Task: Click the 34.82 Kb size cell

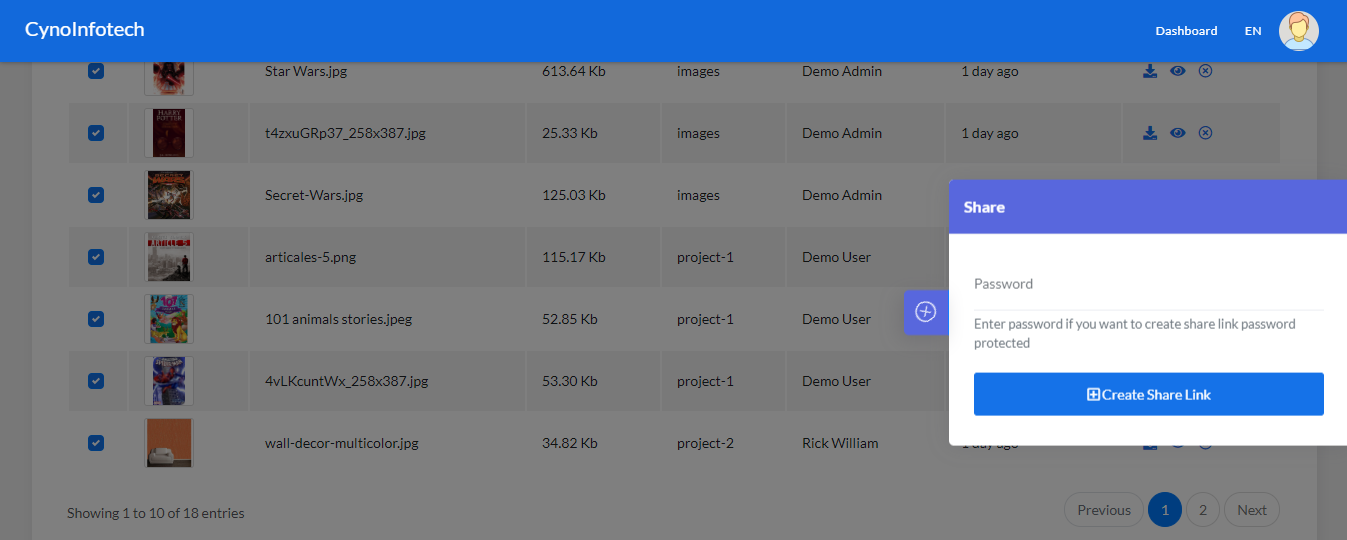Action: click(569, 443)
